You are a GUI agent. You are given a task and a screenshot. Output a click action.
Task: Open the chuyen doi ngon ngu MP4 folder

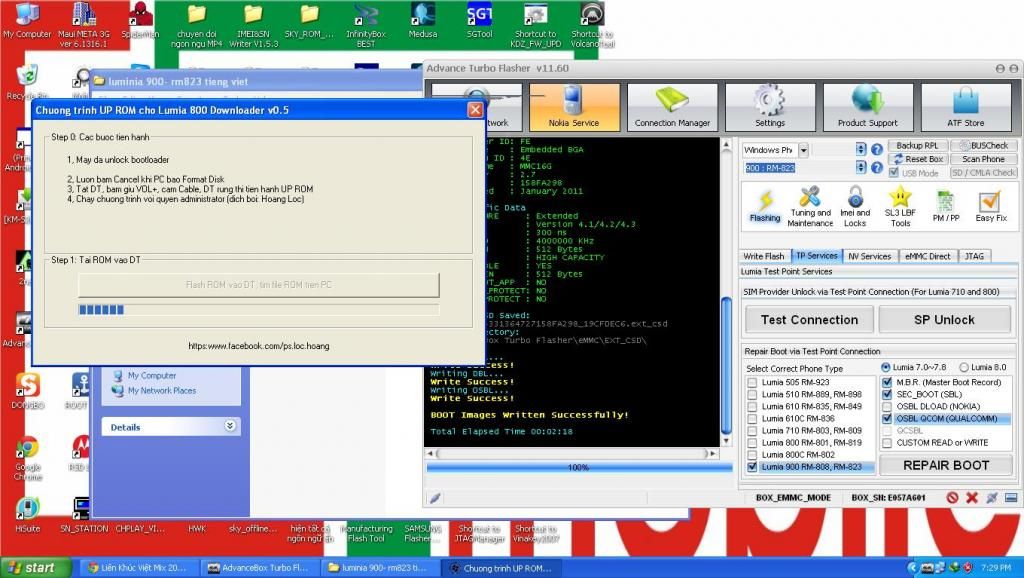(197, 26)
